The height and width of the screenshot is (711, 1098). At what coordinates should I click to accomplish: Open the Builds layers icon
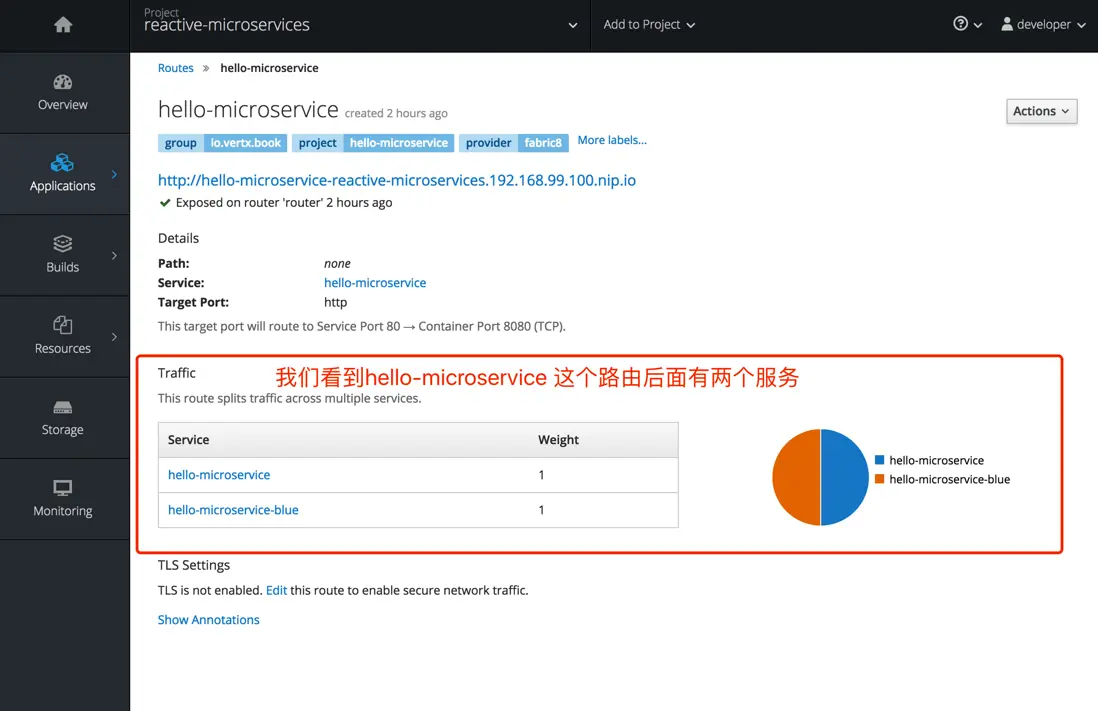(63, 244)
